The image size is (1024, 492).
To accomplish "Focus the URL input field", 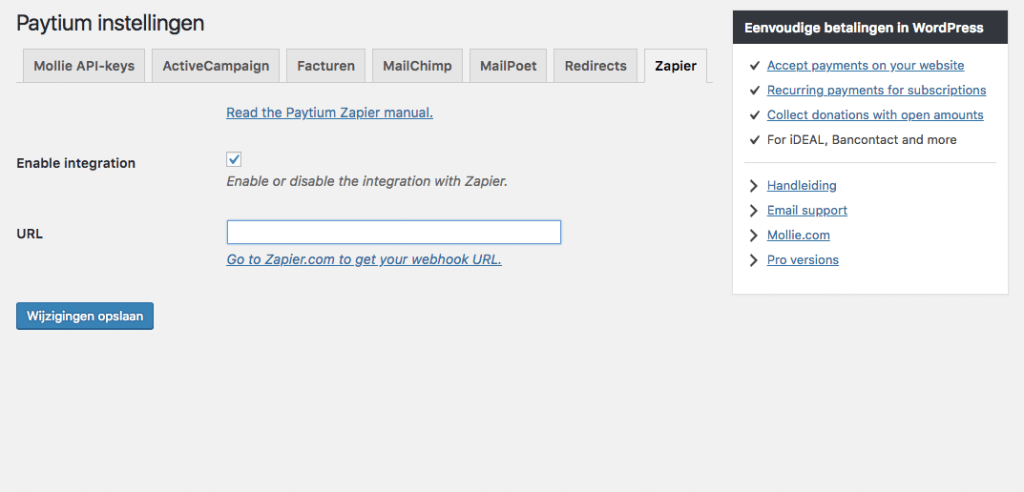I will pyautogui.click(x=393, y=233).
